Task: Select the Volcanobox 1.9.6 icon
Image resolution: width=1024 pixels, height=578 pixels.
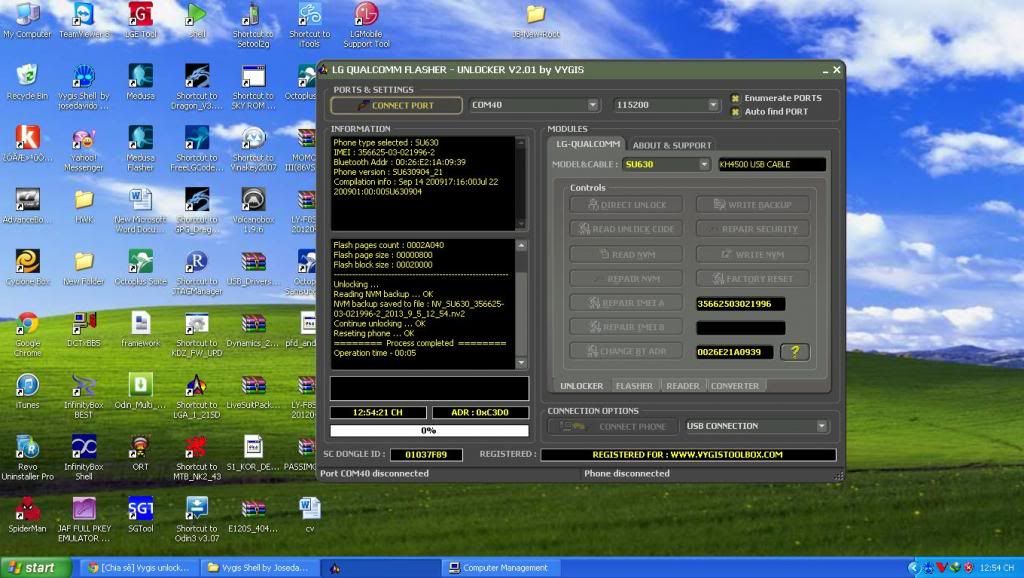Action: (x=253, y=210)
